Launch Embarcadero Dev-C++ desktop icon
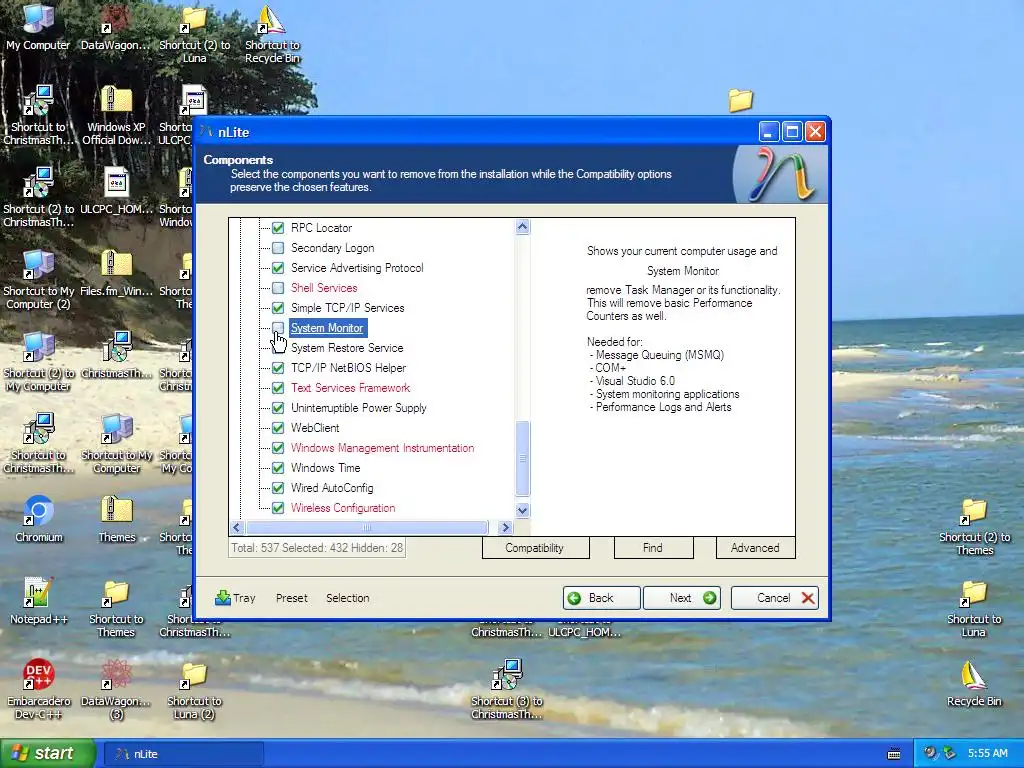1024x768 pixels. (39, 690)
